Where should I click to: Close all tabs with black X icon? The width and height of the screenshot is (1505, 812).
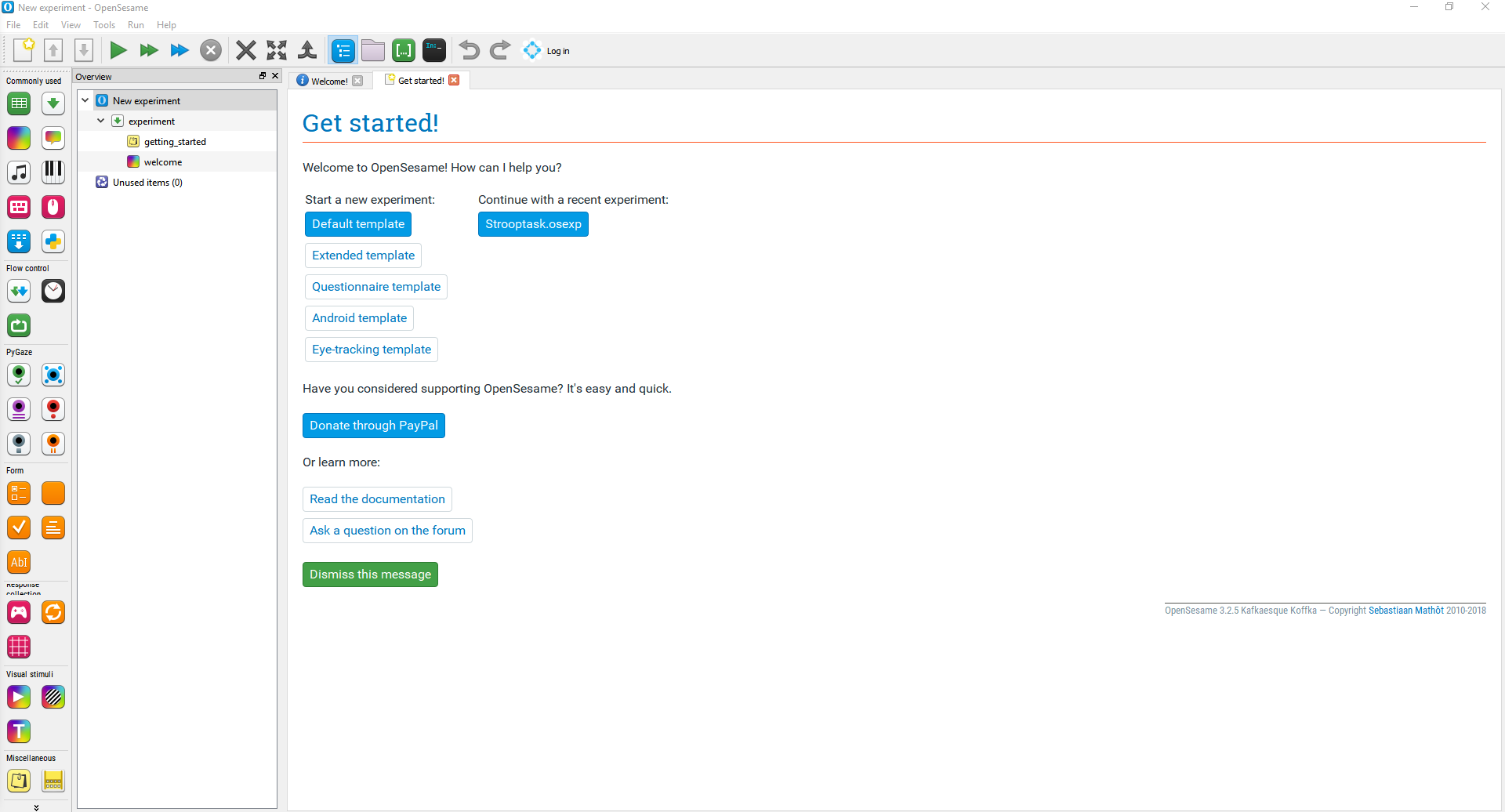pos(246,50)
